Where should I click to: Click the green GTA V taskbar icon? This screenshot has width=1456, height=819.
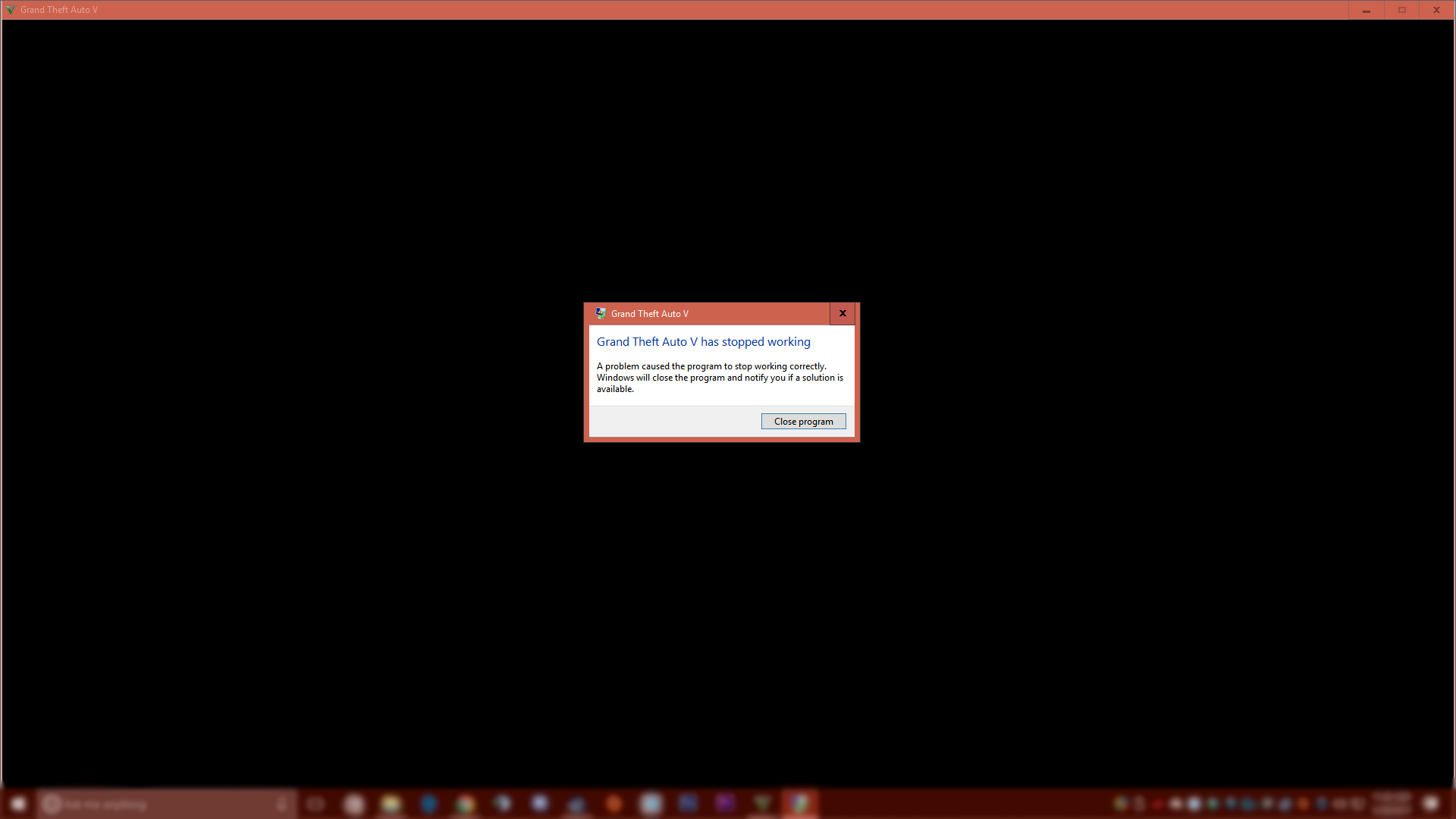coord(762,803)
